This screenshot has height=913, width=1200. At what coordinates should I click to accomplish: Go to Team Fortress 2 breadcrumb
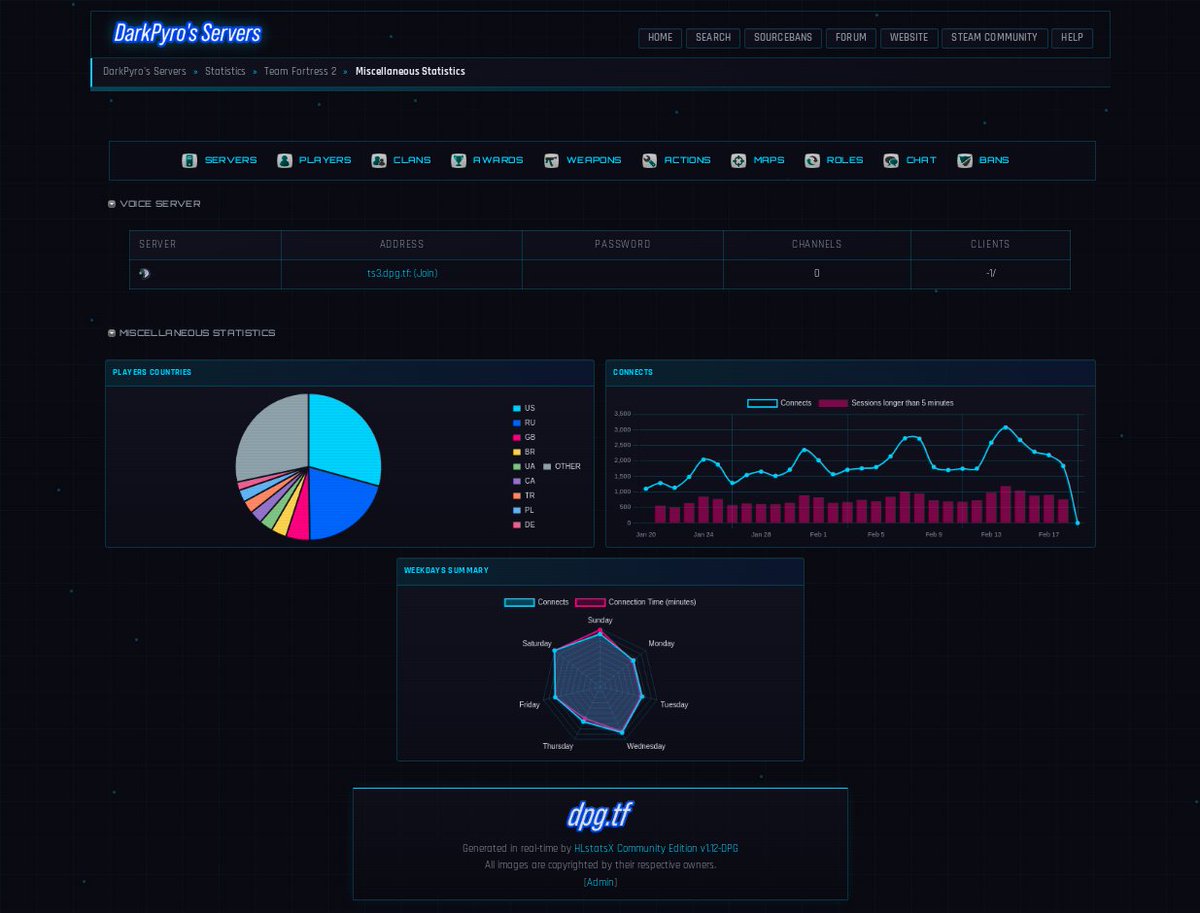[300, 72]
